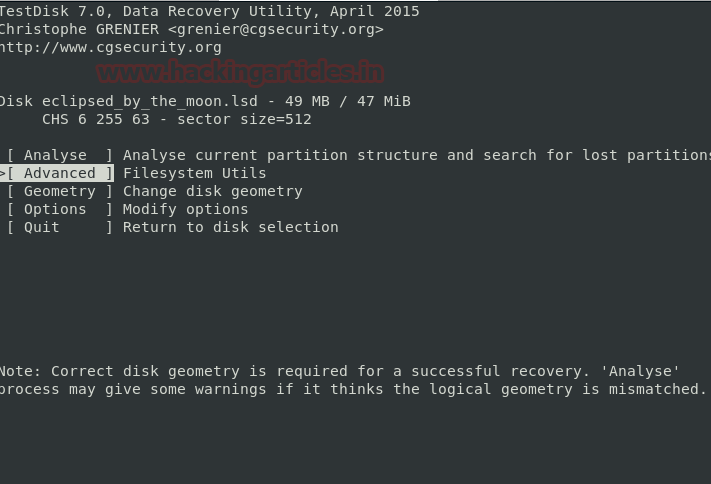This screenshot has height=484, width=711.
Task: Click the 'Return to disk selection' text
Action: click(230, 227)
